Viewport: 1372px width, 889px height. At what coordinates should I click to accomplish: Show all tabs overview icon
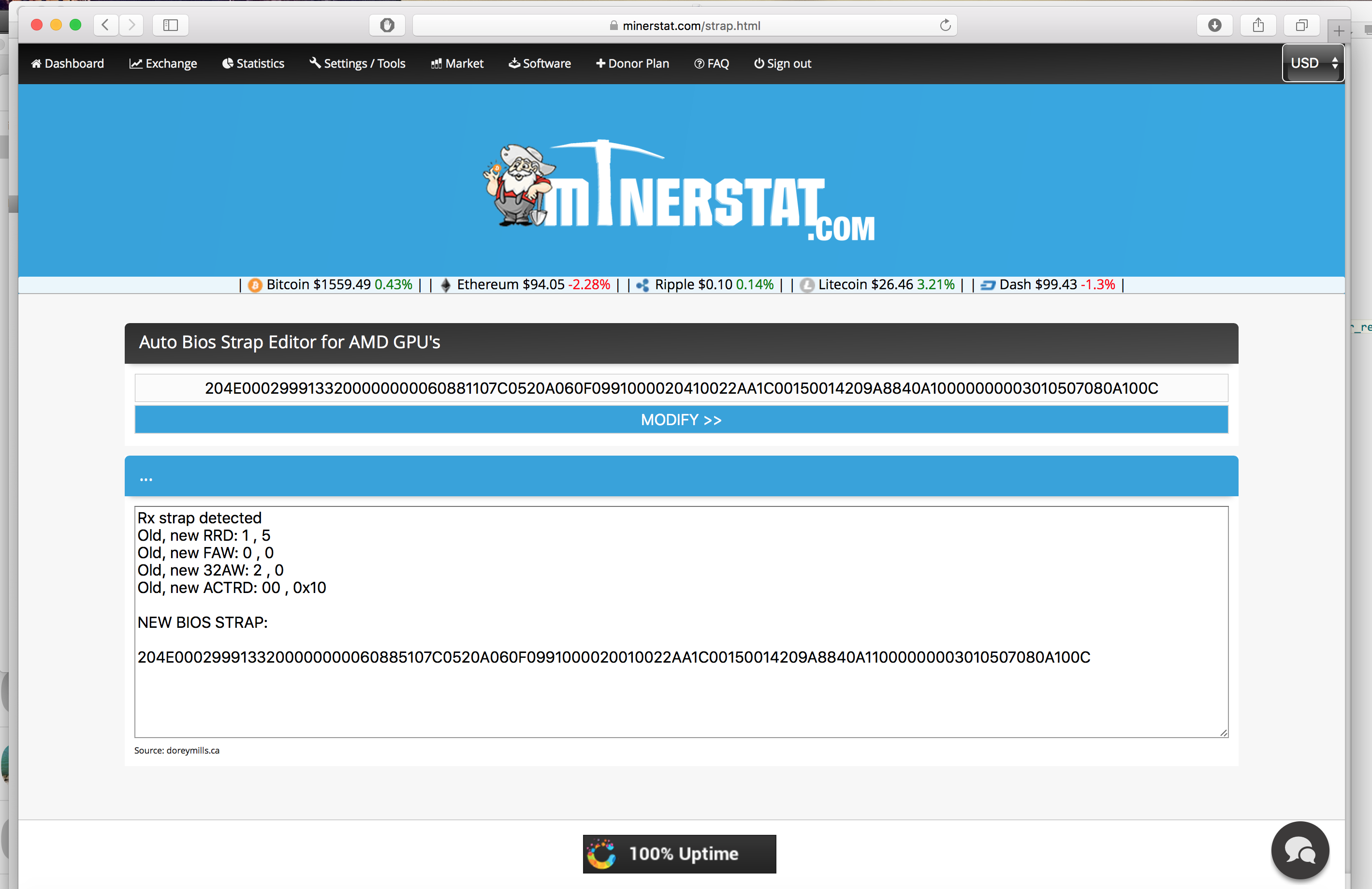coord(1302,25)
